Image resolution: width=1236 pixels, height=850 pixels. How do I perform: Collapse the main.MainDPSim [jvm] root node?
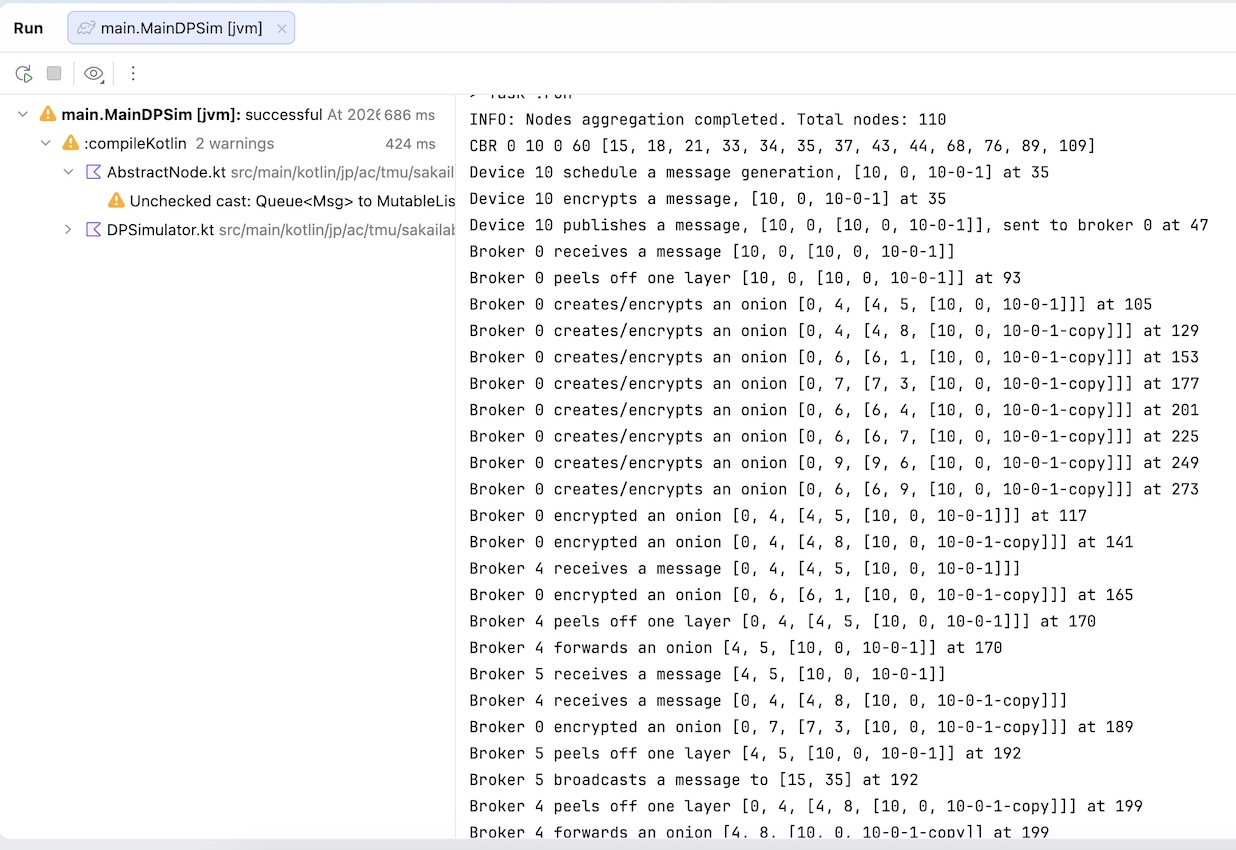click(x=22, y=115)
